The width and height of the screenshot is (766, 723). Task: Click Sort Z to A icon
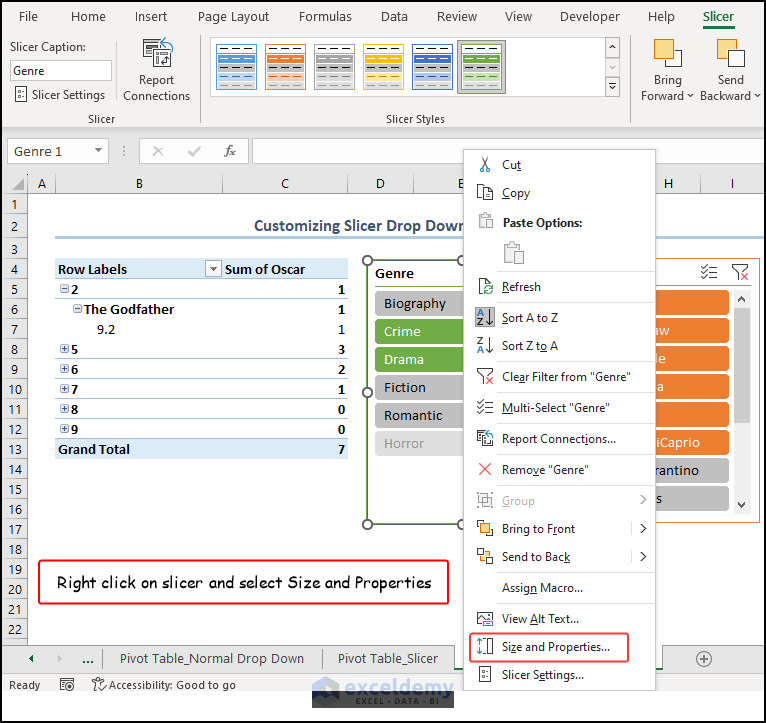[x=485, y=345]
